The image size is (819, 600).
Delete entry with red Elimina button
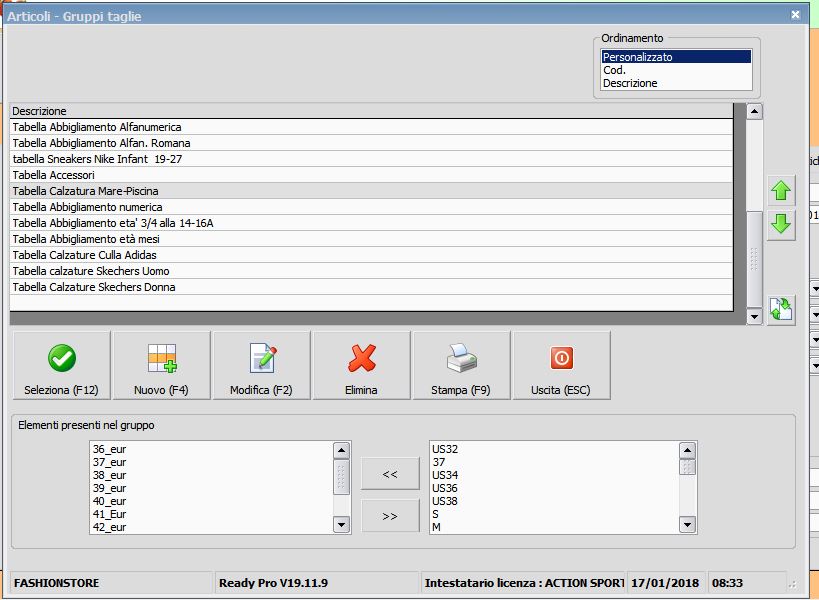coord(361,366)
